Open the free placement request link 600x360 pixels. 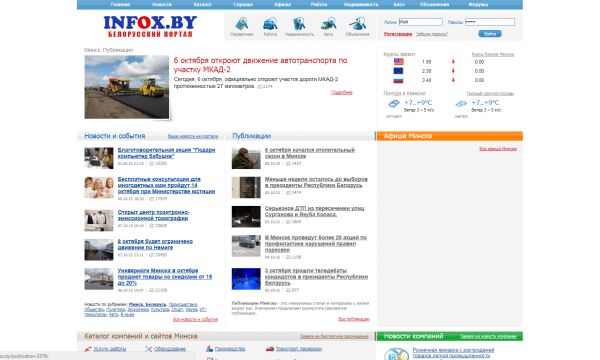[x=334, y=337]
